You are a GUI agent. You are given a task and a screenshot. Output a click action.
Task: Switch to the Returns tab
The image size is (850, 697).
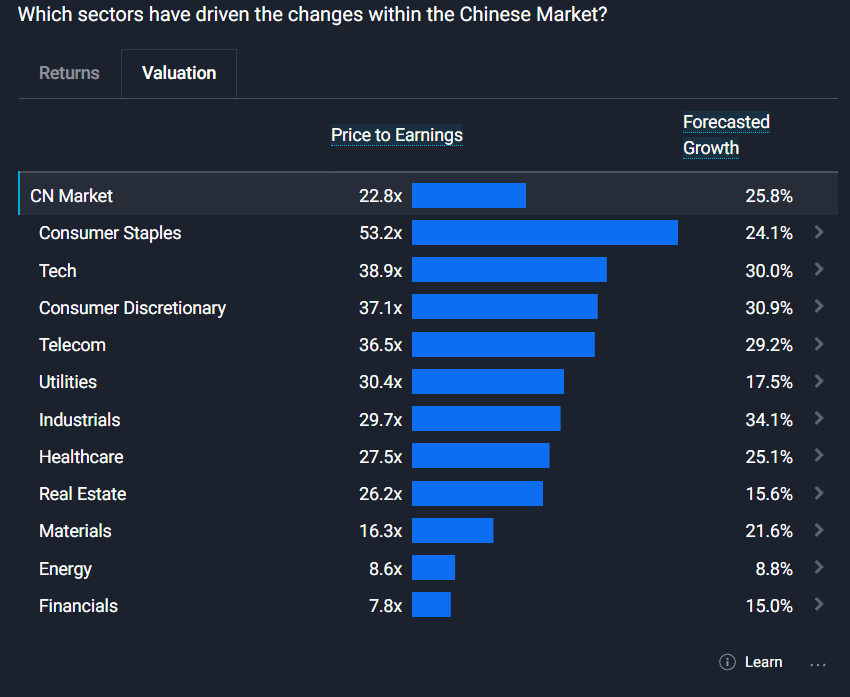tap(69, 73)
